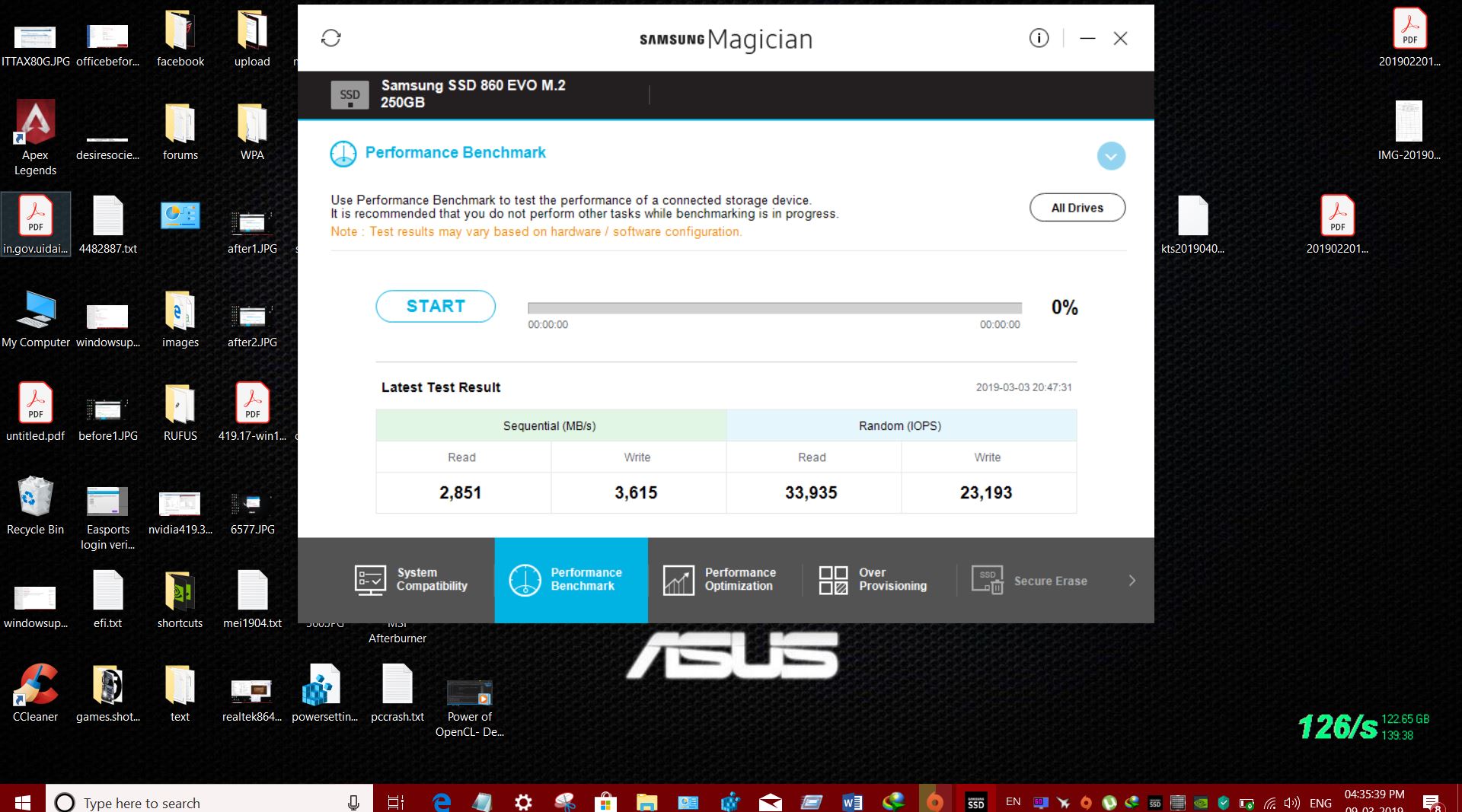Open Microsoft Store from taskbar
The image size is (1462, 812).
coord(605,802)
